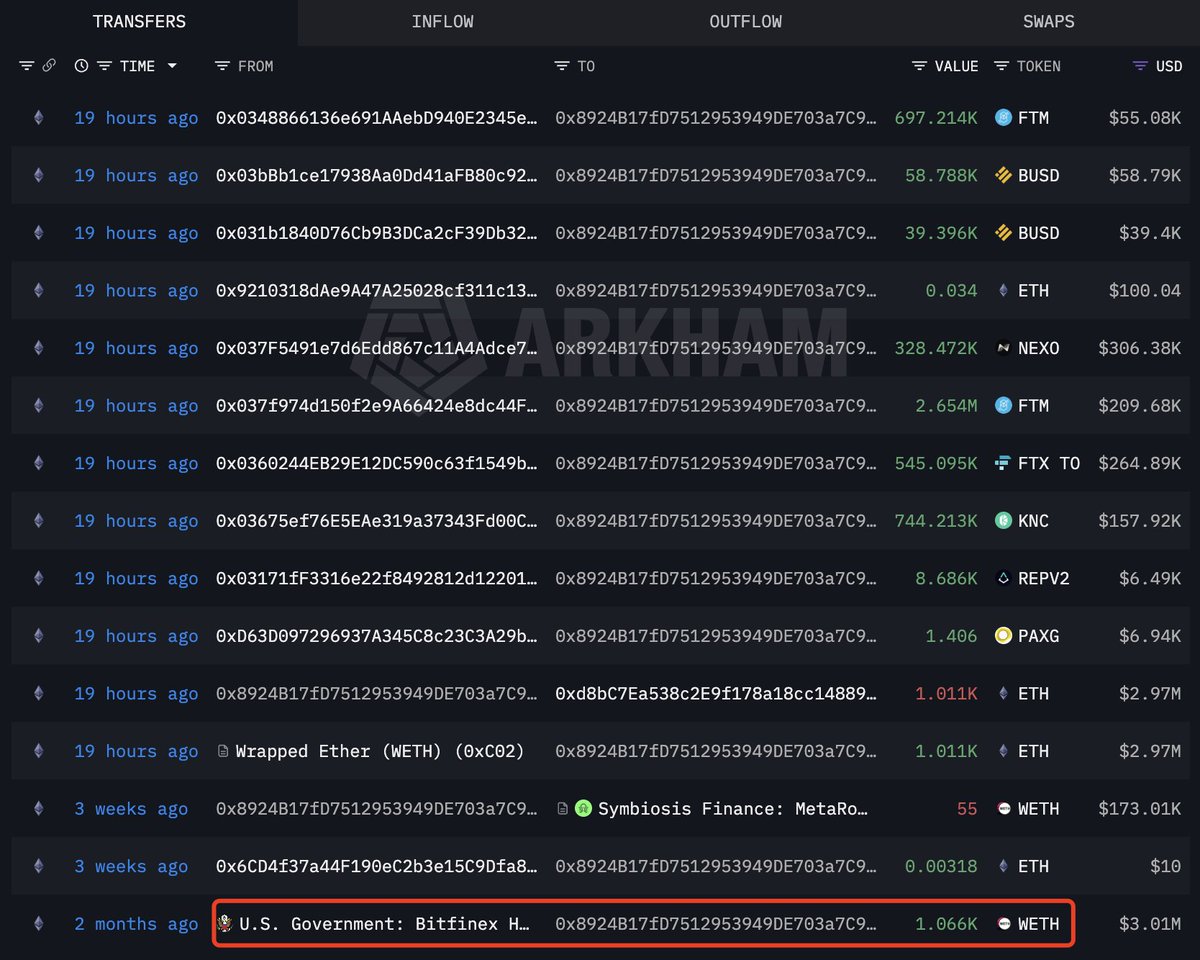Image resolution: width=1200 pixels, height=960 pixels.
Task: Switch to the INFLOW tab
Action: pos(442,22)
